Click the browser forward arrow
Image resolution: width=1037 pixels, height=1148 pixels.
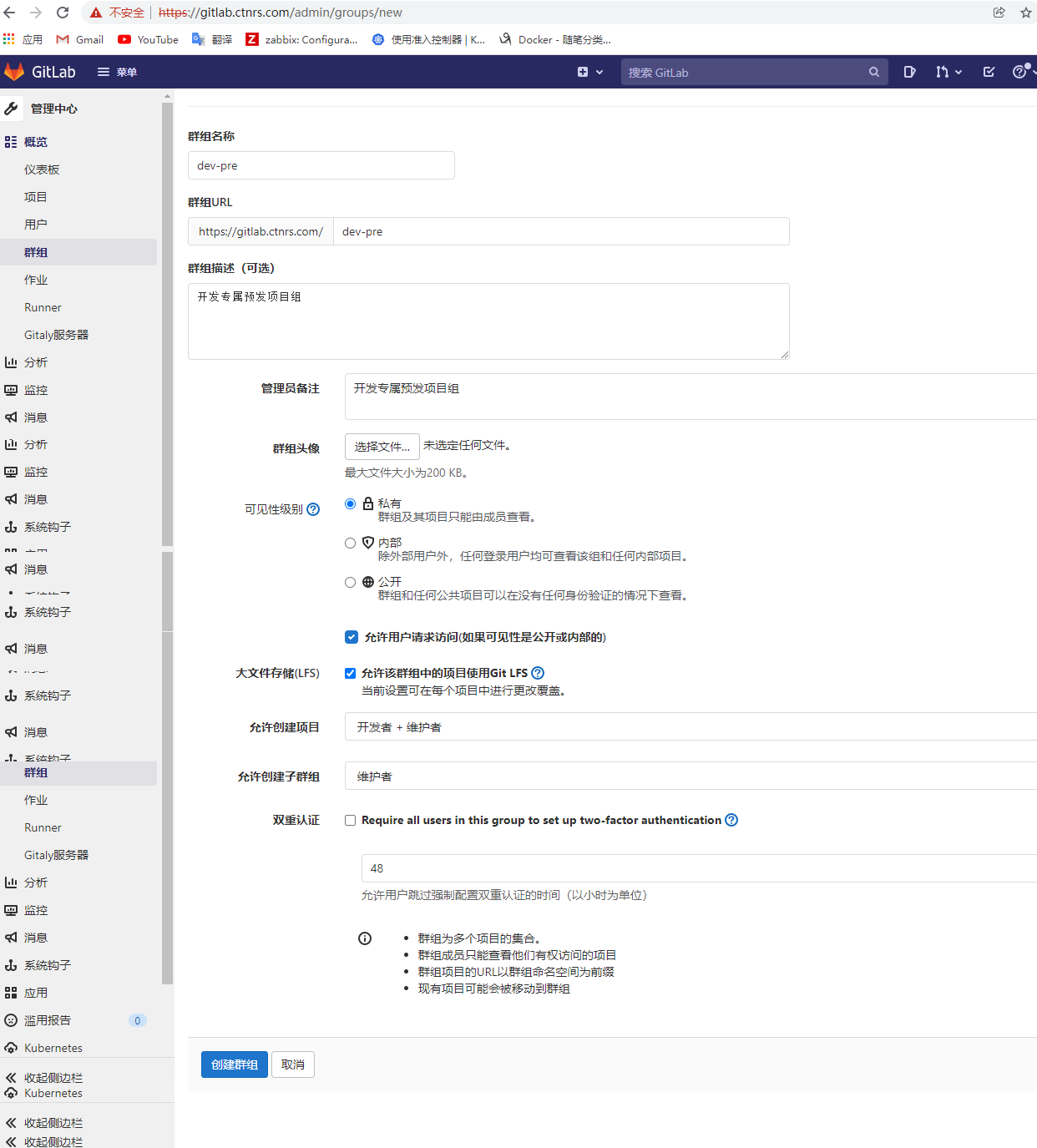(36, 13)
